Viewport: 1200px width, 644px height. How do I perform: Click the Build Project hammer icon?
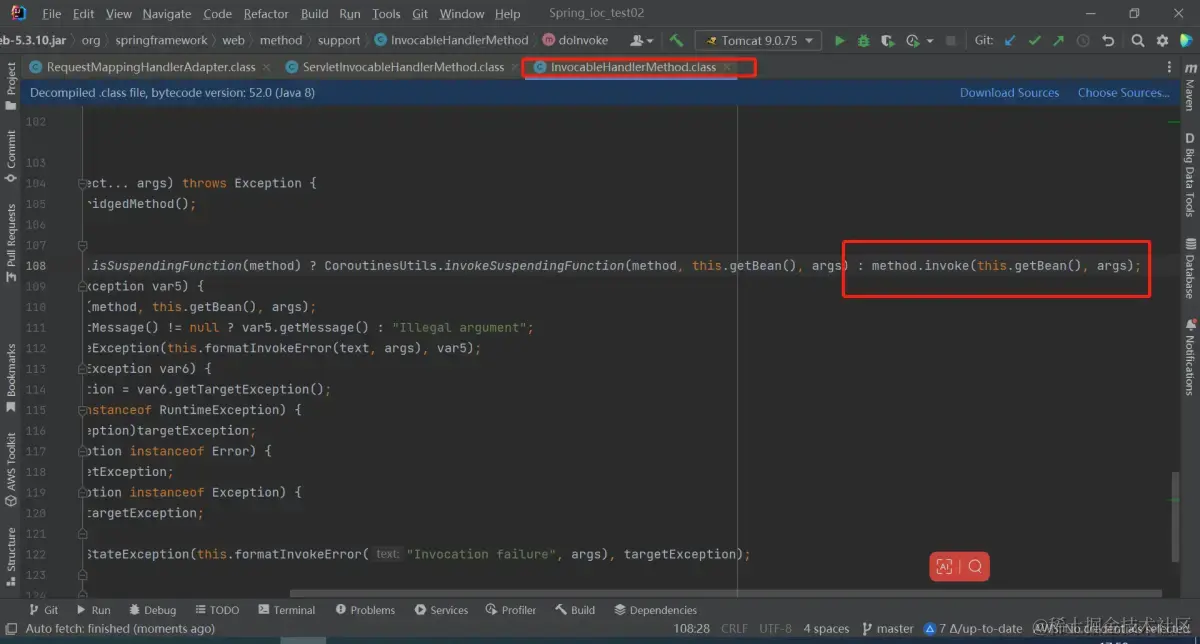(x=677, y=41)
